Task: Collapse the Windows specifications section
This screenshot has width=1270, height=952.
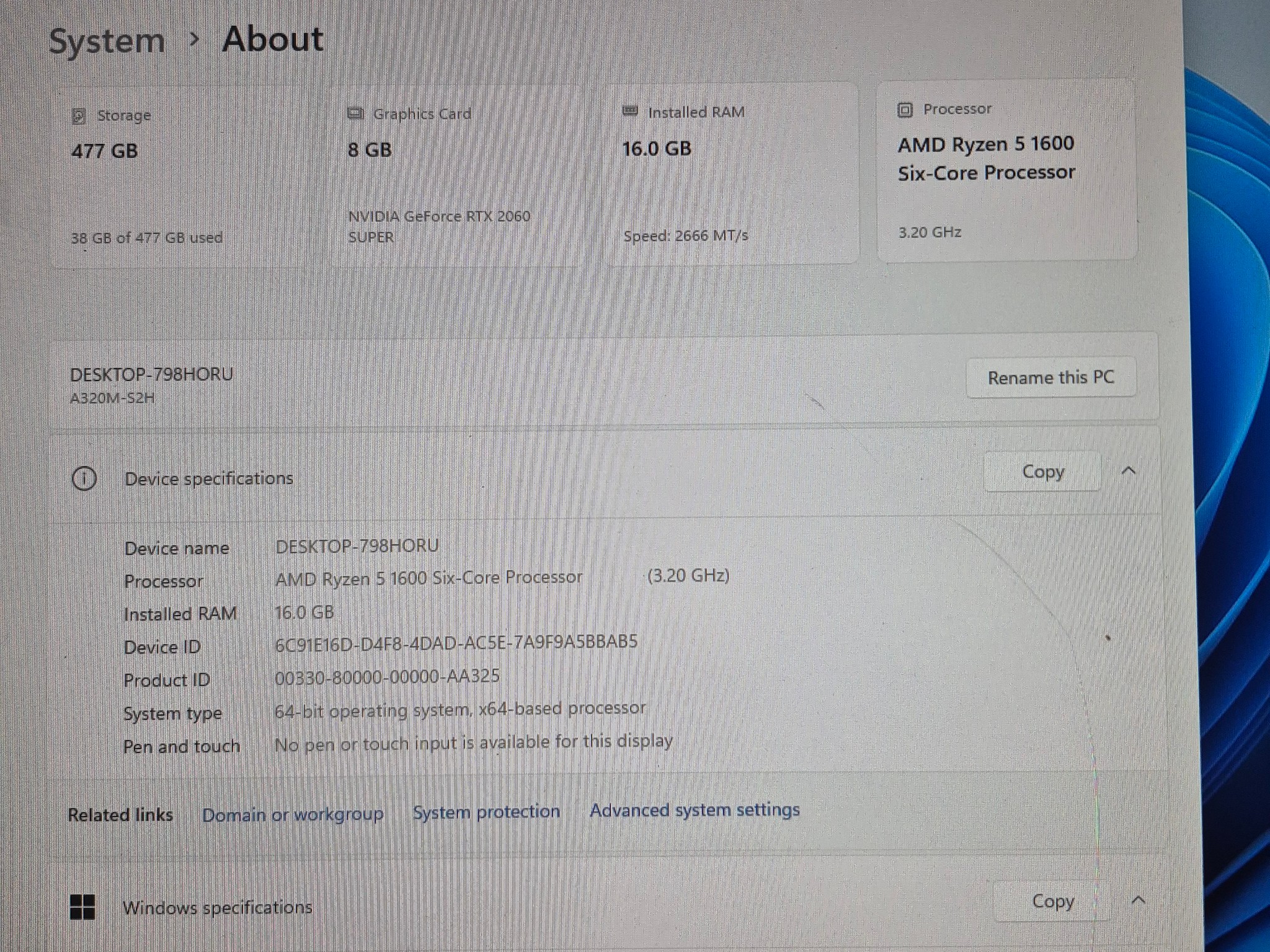Action: pyautogui.click(x=1138, y=900)
